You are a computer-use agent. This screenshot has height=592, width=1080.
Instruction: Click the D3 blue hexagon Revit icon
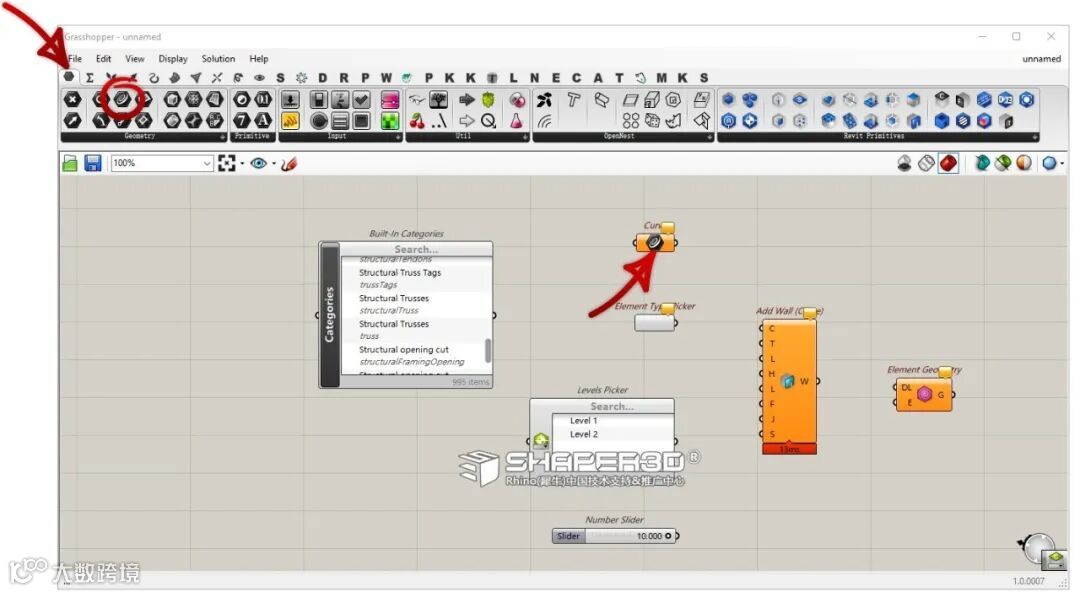pos(1005,100)
